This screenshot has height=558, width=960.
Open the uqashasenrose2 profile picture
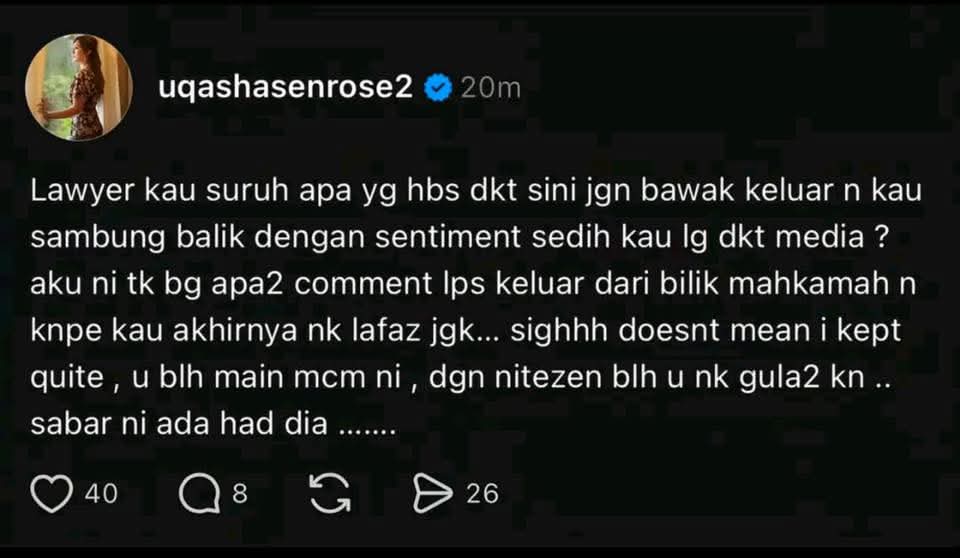click(x=78, y=87)
